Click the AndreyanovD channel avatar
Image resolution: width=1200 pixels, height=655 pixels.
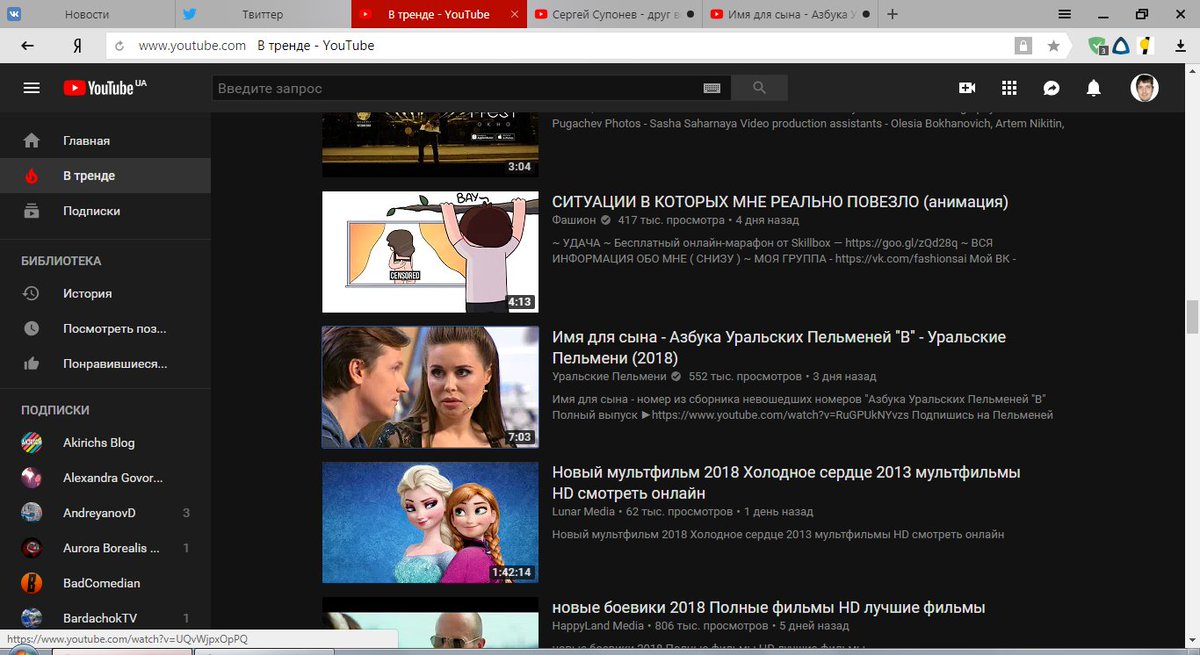click(32, 513)
